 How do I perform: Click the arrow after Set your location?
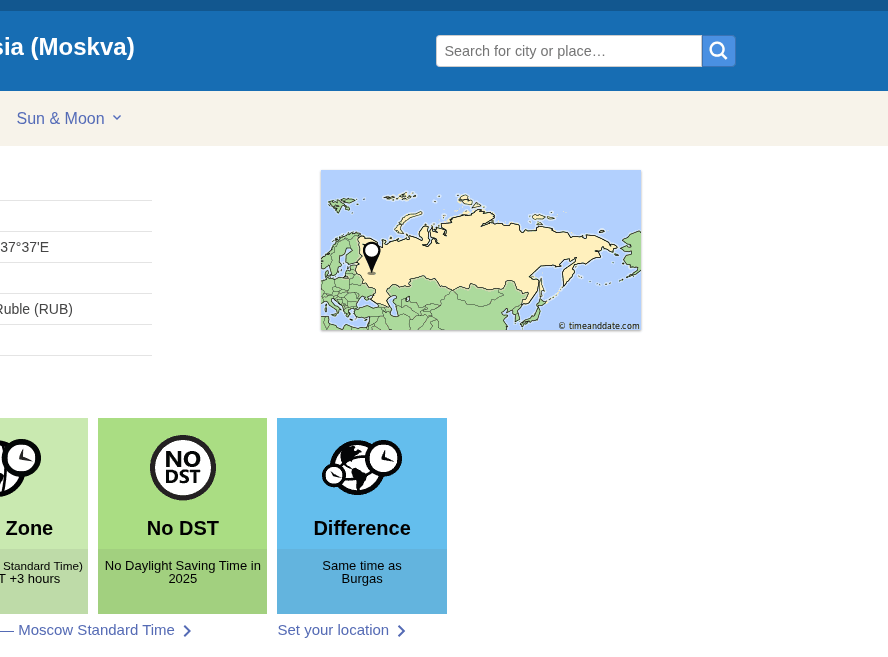point(402,631)
